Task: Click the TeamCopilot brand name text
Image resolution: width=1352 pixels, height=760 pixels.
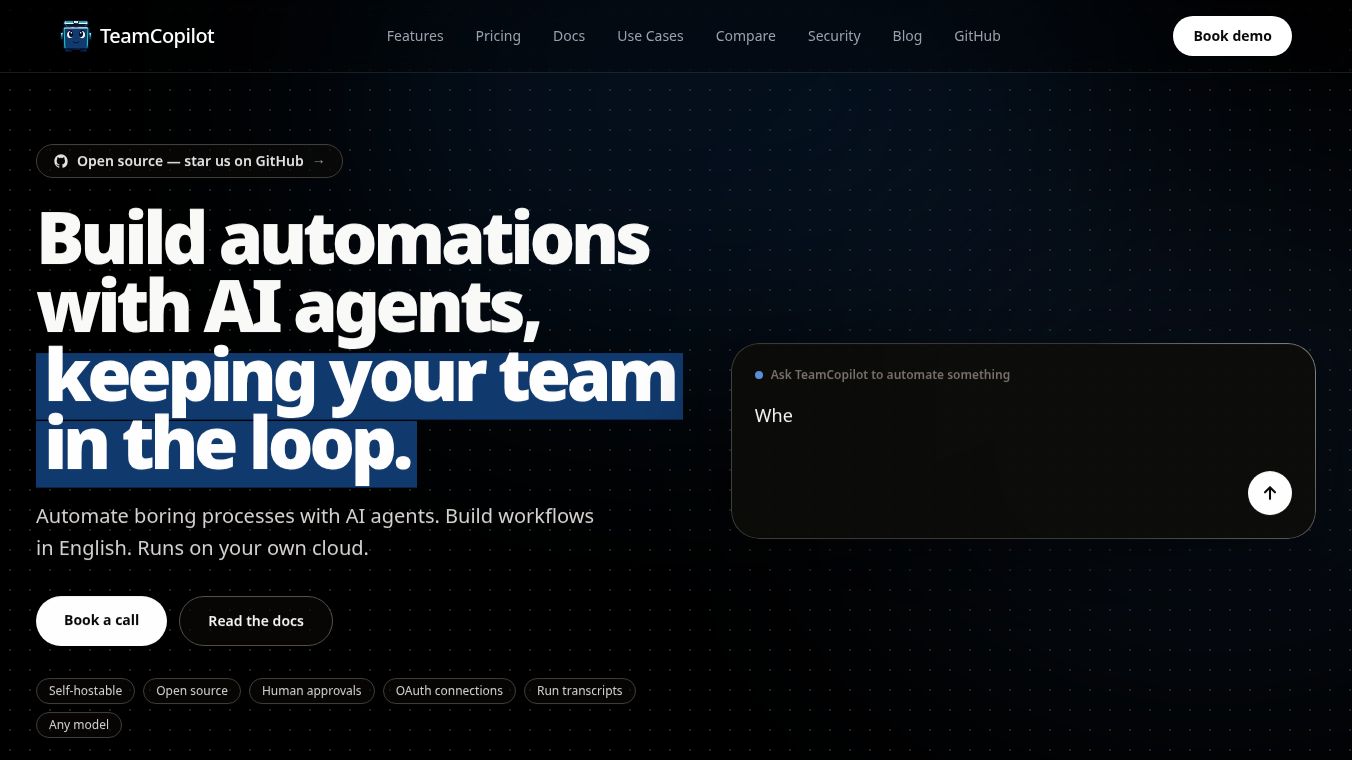Action: [x=157, y=36]
